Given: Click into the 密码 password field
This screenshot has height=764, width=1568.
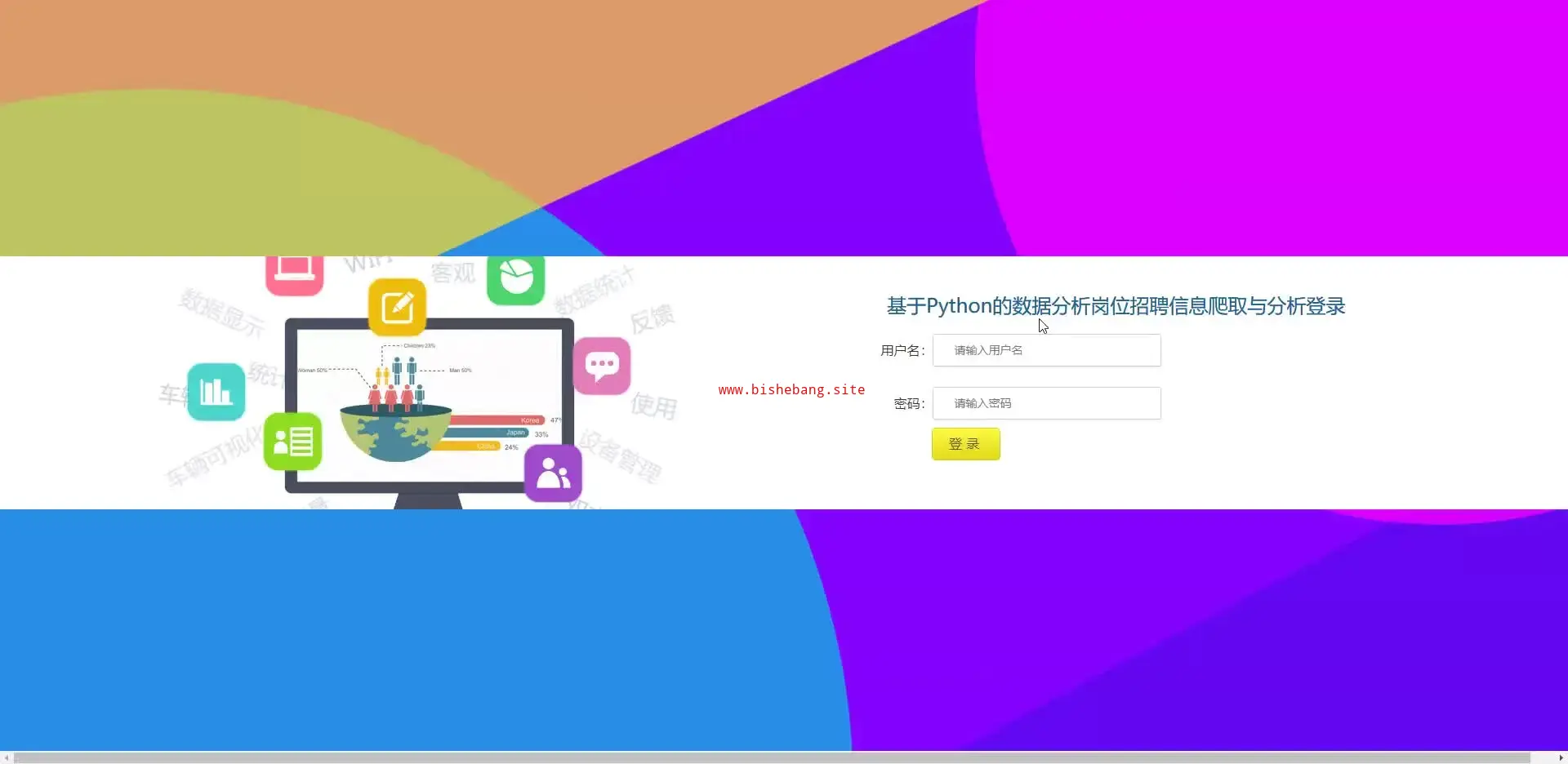Looking at the screenshot, I should (1046, 403).
